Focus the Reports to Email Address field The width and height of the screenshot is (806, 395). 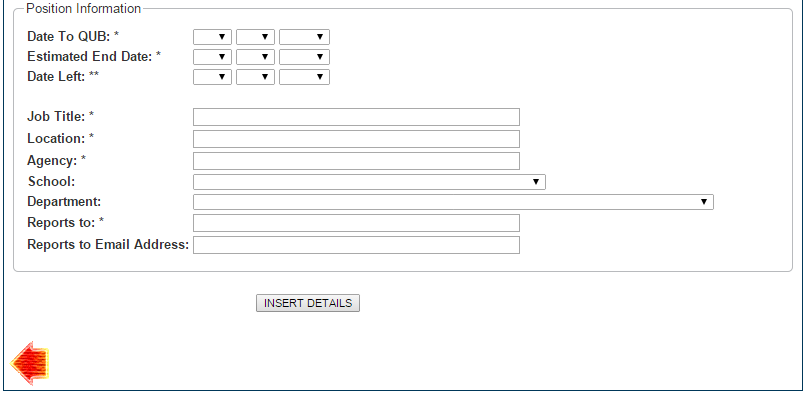click(356, 245)
